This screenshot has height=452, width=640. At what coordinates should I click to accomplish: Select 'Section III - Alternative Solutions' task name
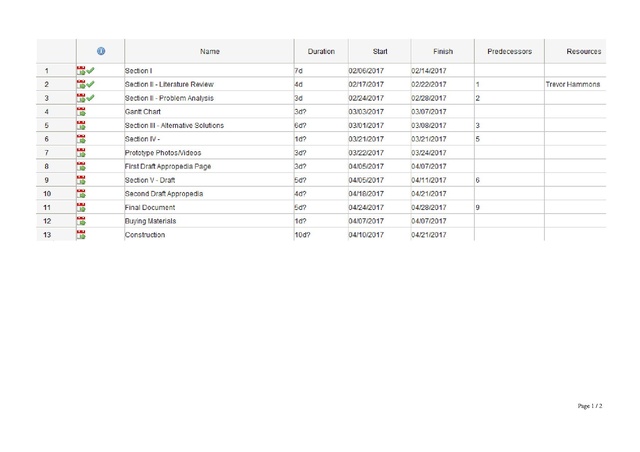point(174,125)
